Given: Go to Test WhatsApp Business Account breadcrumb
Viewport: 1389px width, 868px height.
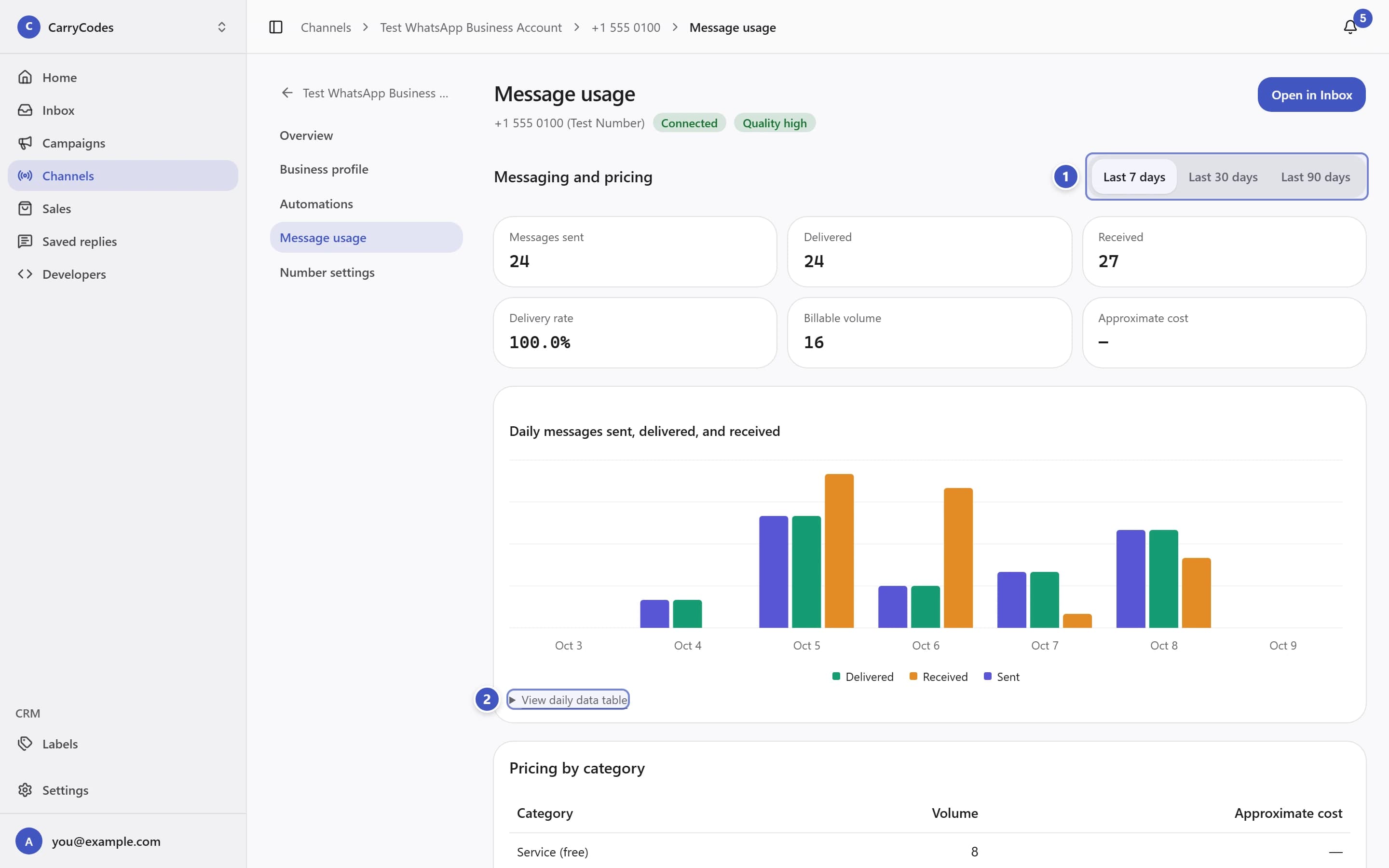Looking at the screenshot, I should [x=471, y=27].
